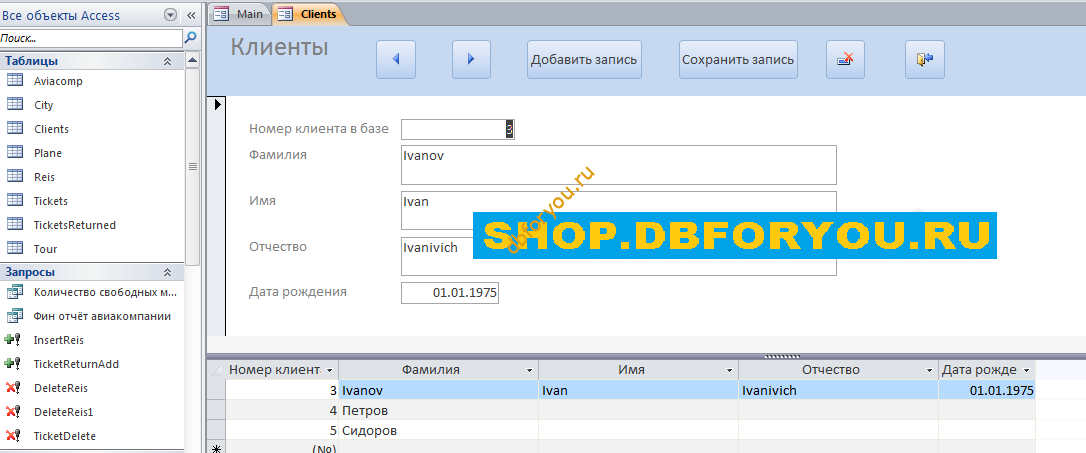Viewport: 1086px width, 453px height.
Task: Switch to the Clients tab
Action: (309, 14)
